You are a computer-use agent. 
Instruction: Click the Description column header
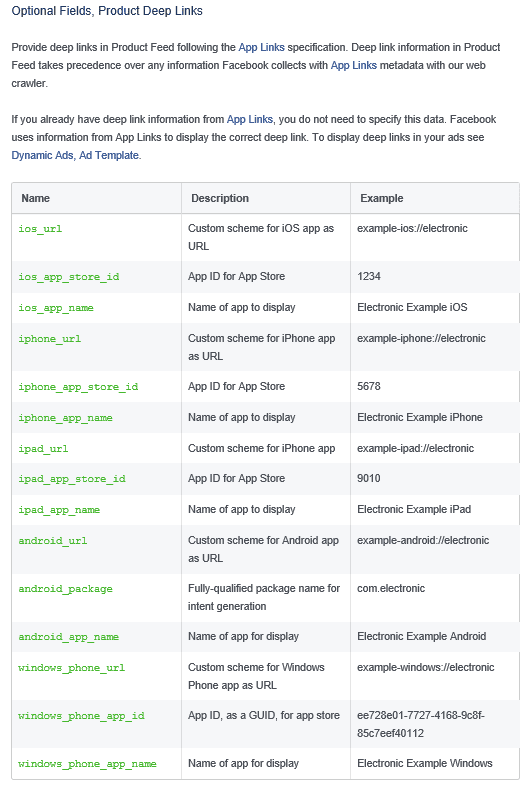click(220, 198)
